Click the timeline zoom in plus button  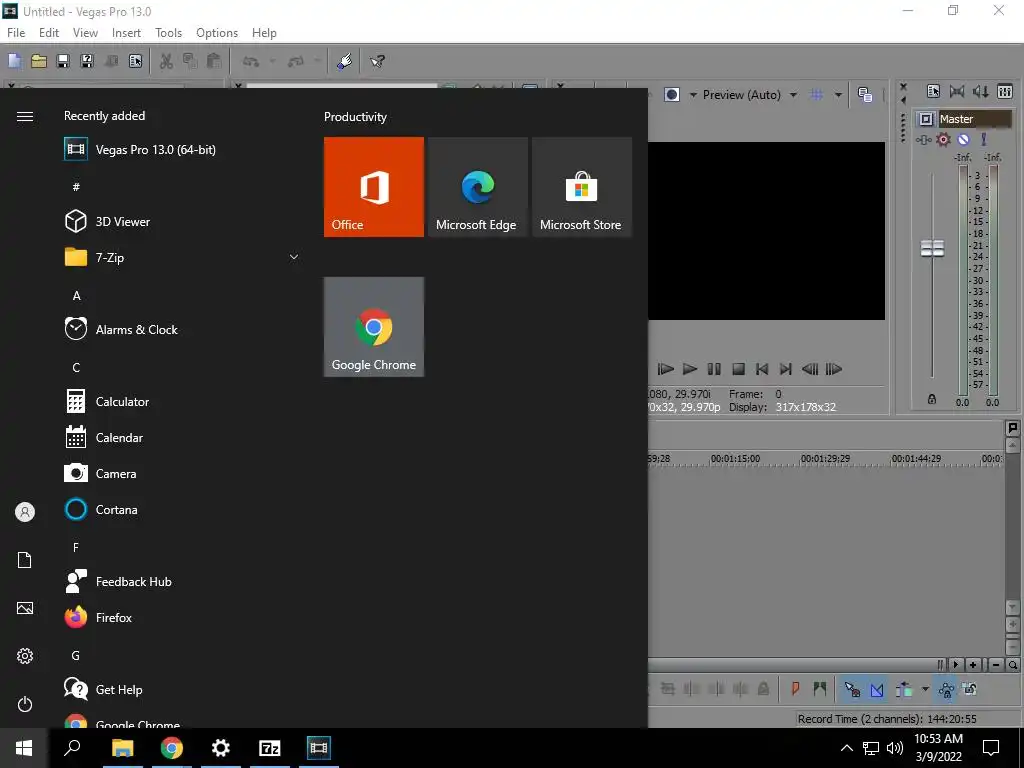(x=973, y=665)
